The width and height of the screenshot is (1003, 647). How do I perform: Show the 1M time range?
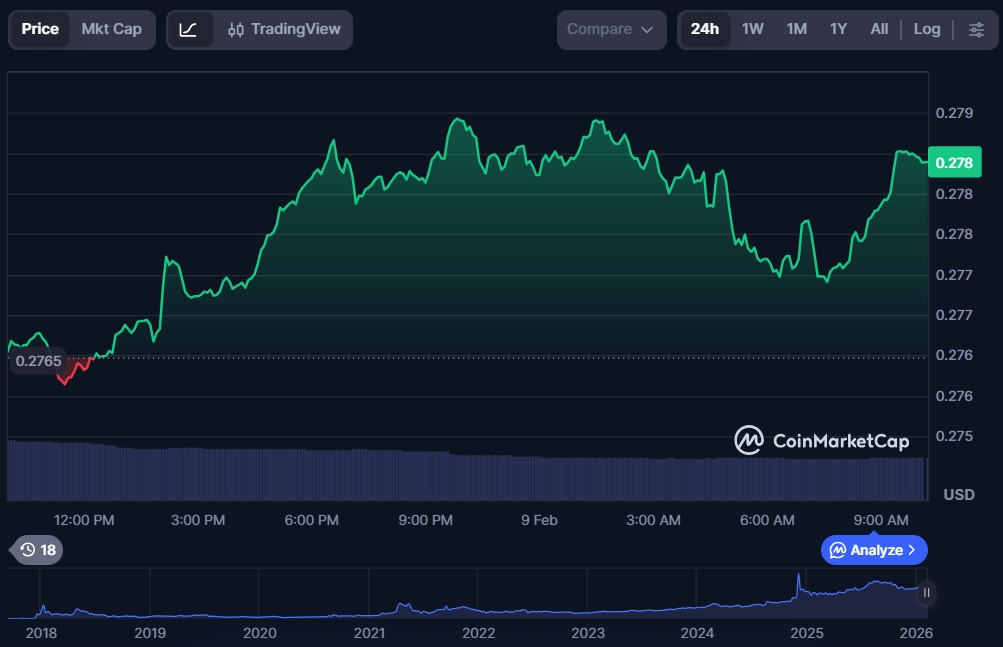796,30
